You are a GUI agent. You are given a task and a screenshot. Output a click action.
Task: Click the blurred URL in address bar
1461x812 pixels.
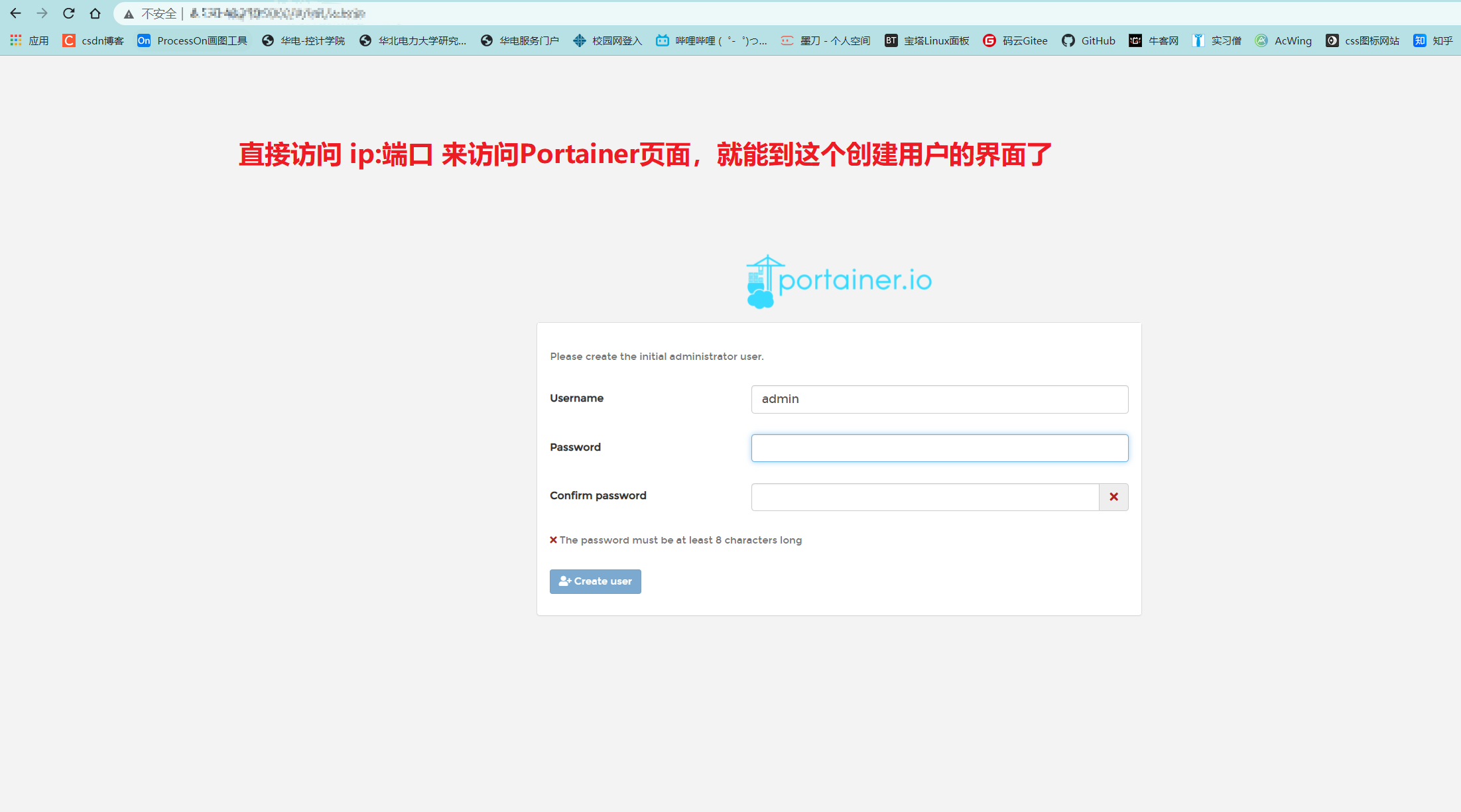point(277,13)
